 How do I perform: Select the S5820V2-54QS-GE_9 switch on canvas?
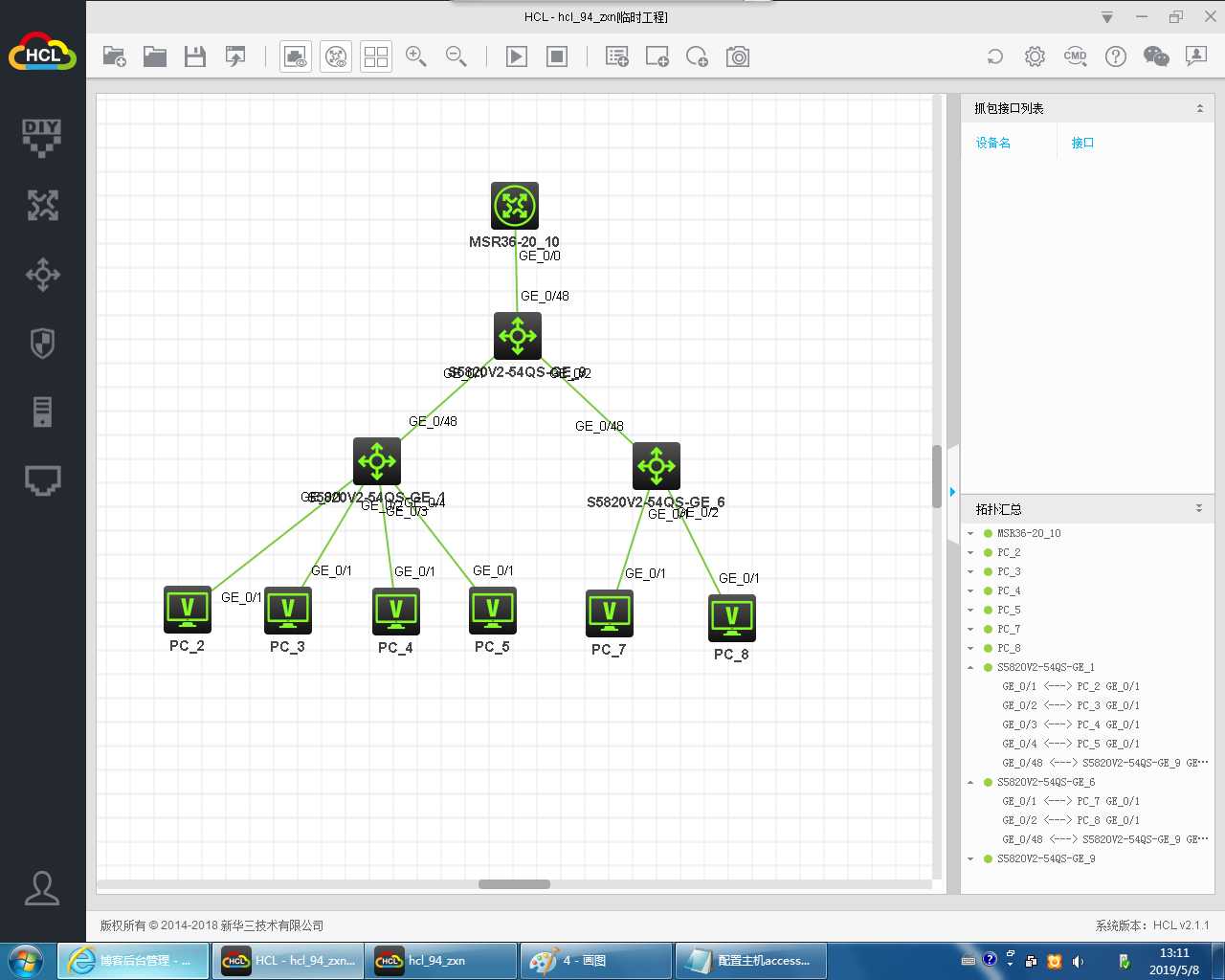[518, 336]
